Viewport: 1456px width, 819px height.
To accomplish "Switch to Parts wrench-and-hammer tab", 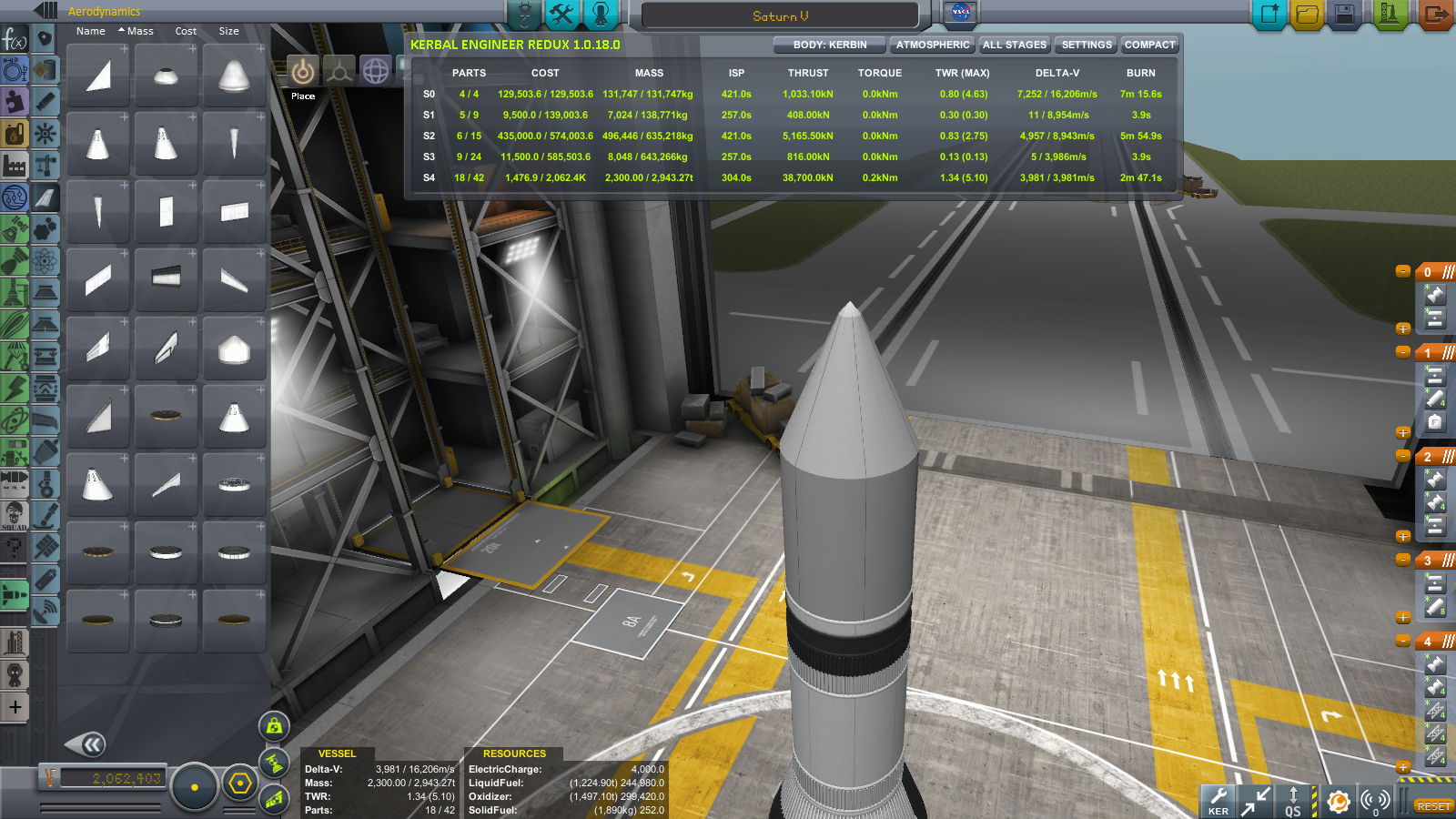I will (x=562, y=15).
